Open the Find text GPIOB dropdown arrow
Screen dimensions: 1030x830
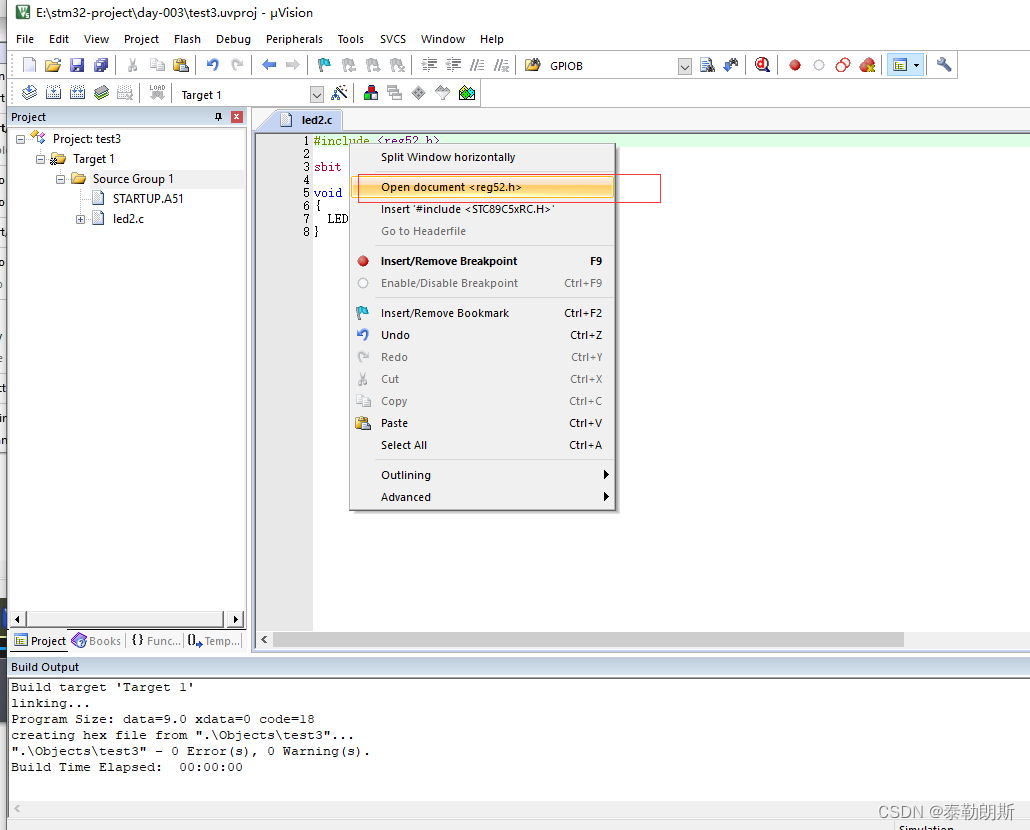pyautogui.click(x=684, y=66)
